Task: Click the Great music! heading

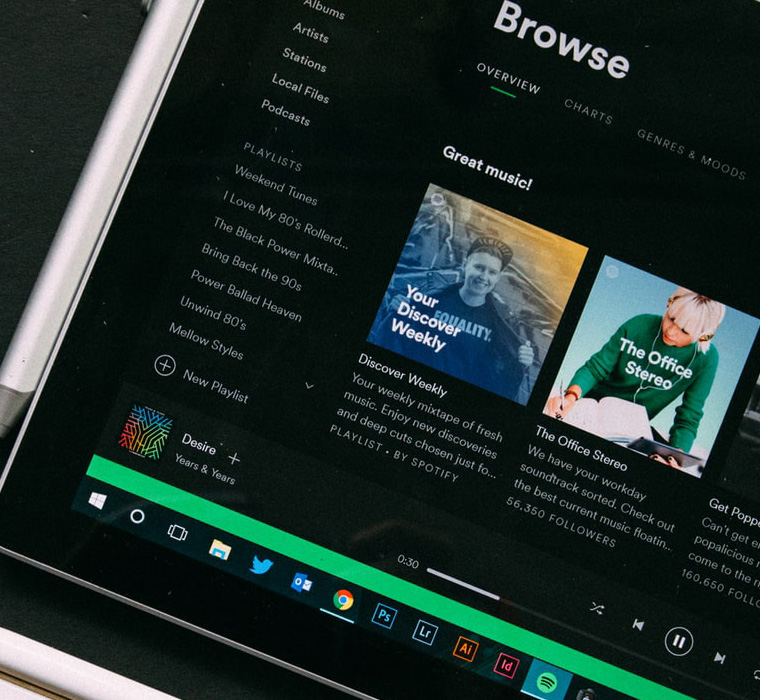Action: tap(487, 168)
